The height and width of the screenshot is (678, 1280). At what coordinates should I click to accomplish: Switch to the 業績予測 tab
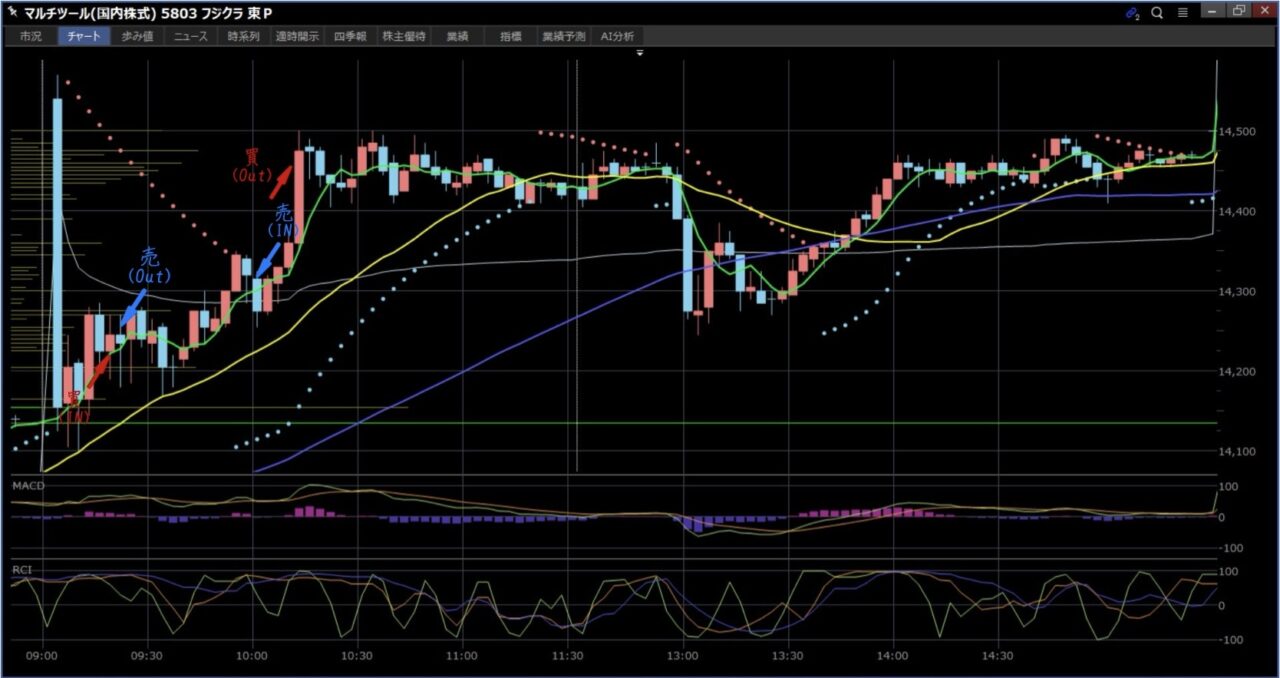pos(563,36)
